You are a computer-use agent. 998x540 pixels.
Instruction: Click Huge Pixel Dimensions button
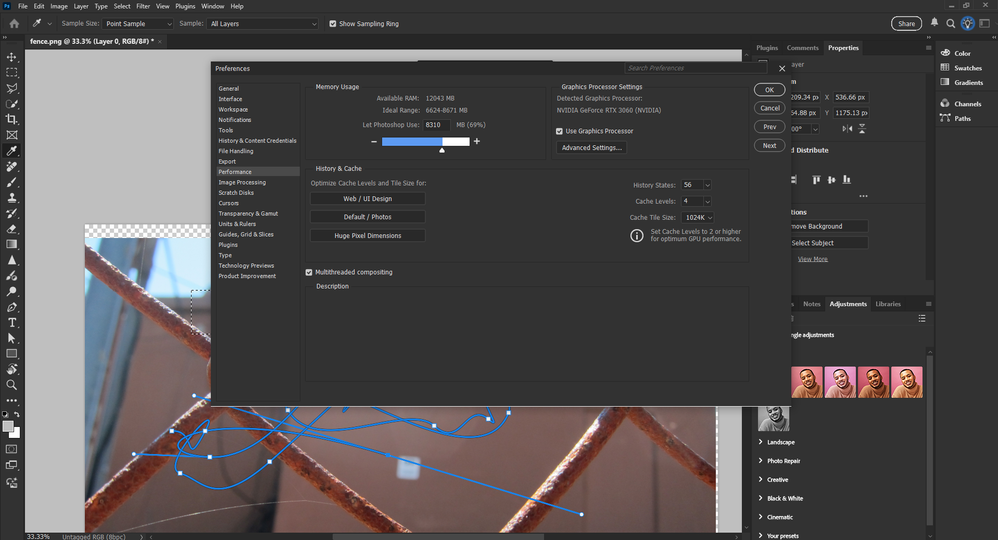(x=367, y=236)
